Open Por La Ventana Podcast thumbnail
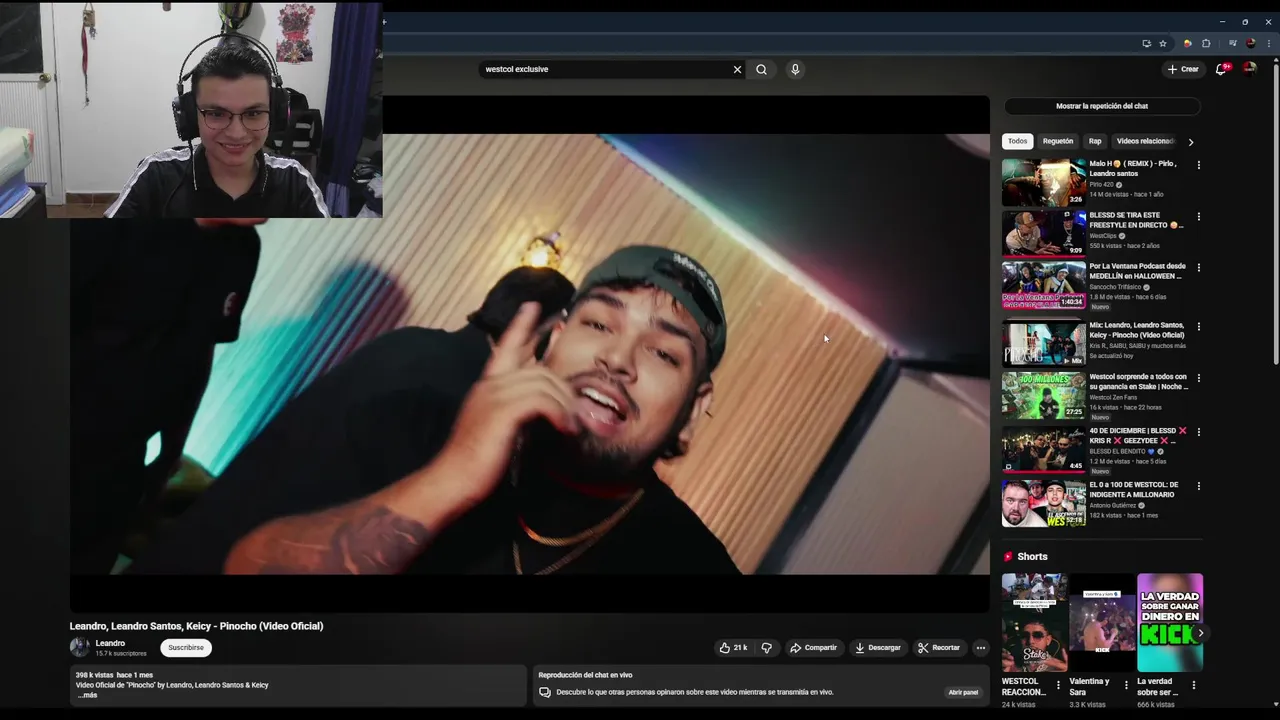Screen dimensions: 1280x720 tap(1044, 285)
